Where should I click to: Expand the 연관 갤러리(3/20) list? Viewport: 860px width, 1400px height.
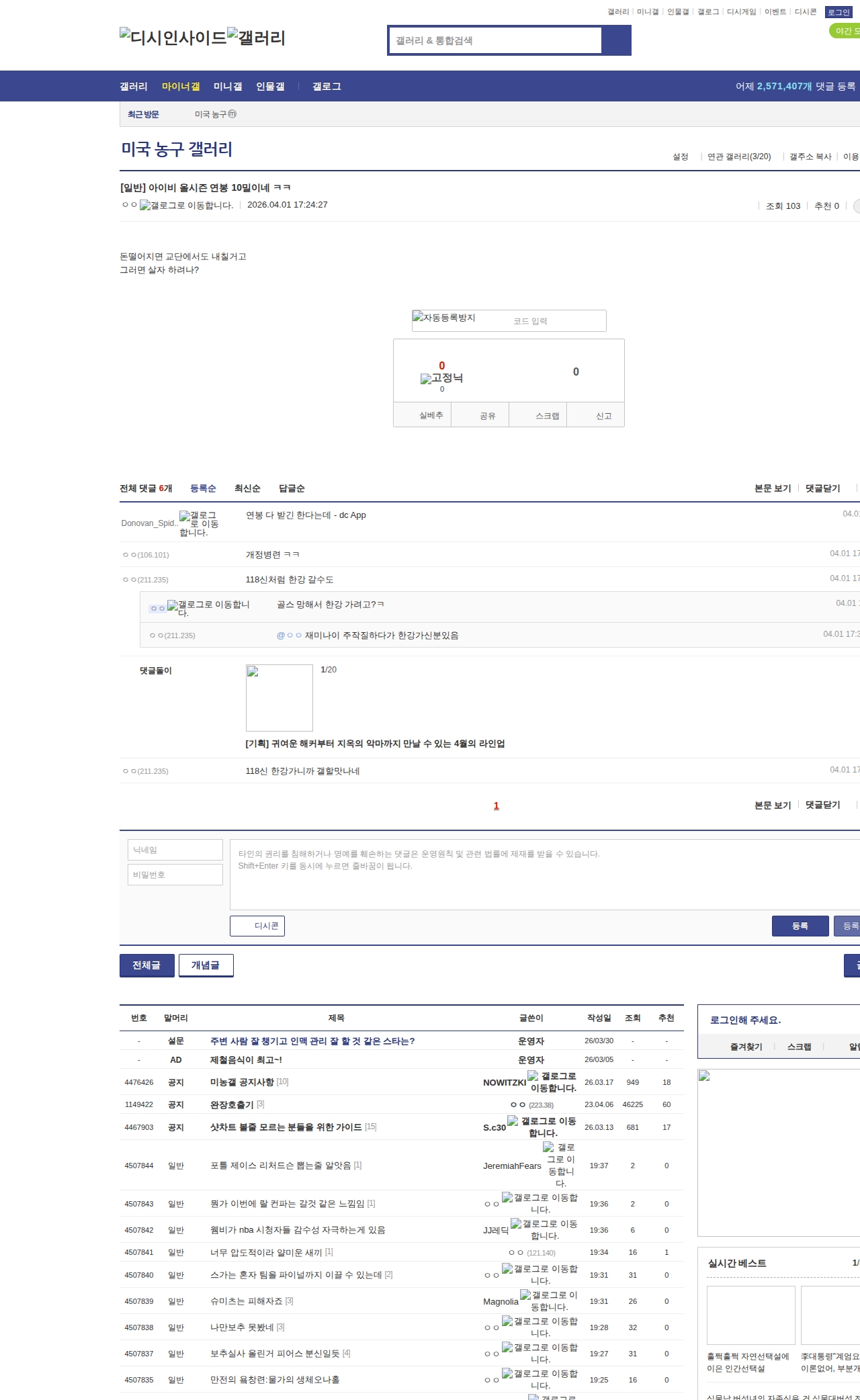(738, 157)
